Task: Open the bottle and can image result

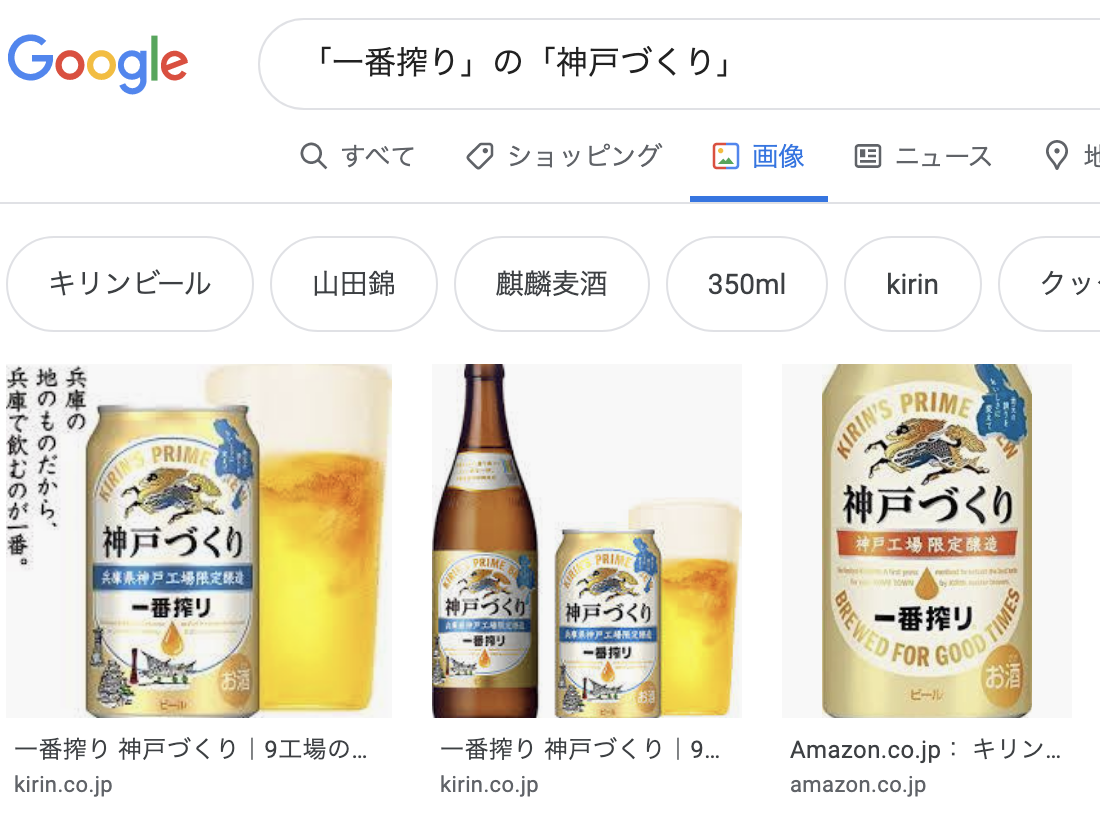Action: pos(586,540)
